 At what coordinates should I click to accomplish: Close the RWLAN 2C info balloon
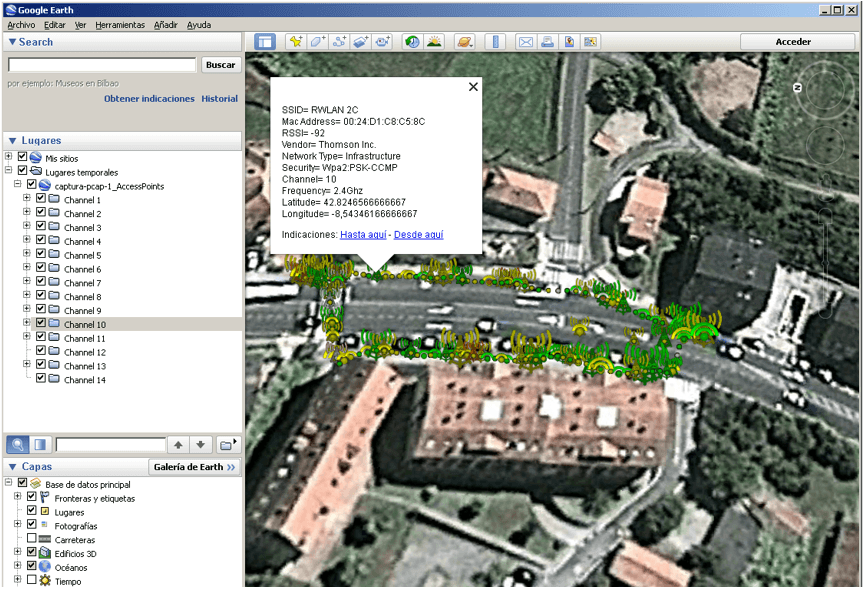[x=473, y=87]
